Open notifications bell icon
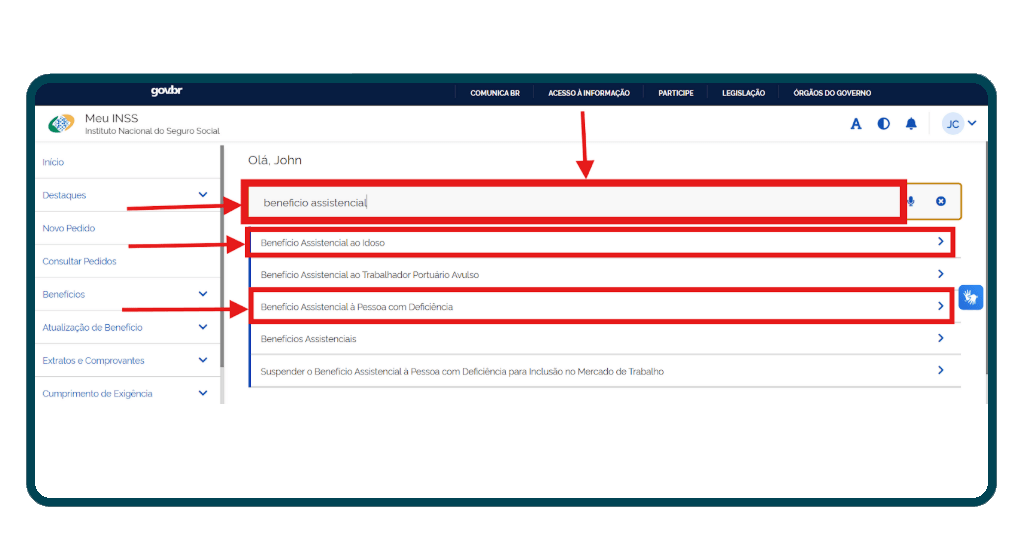Viewport: 1024px width, 536px height. point(911,124)
